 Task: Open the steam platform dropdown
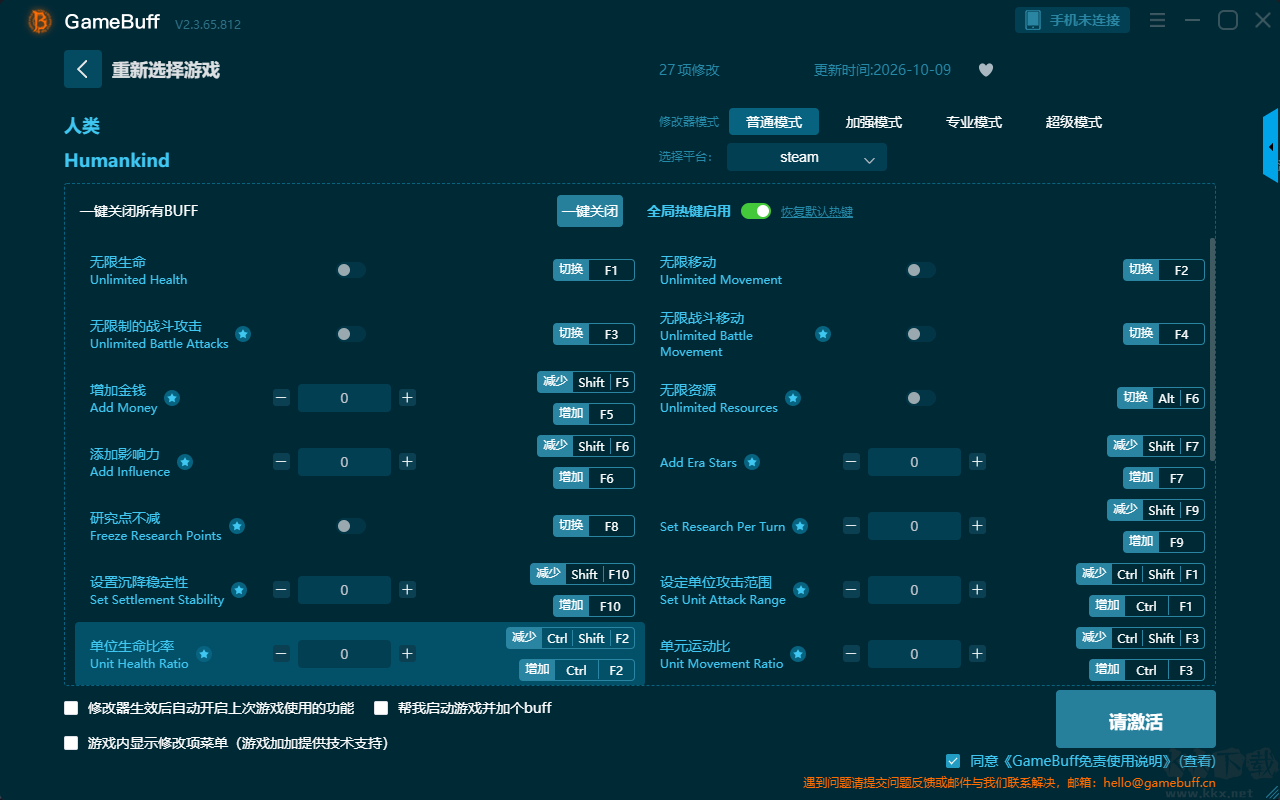click(x=807, y=157)
